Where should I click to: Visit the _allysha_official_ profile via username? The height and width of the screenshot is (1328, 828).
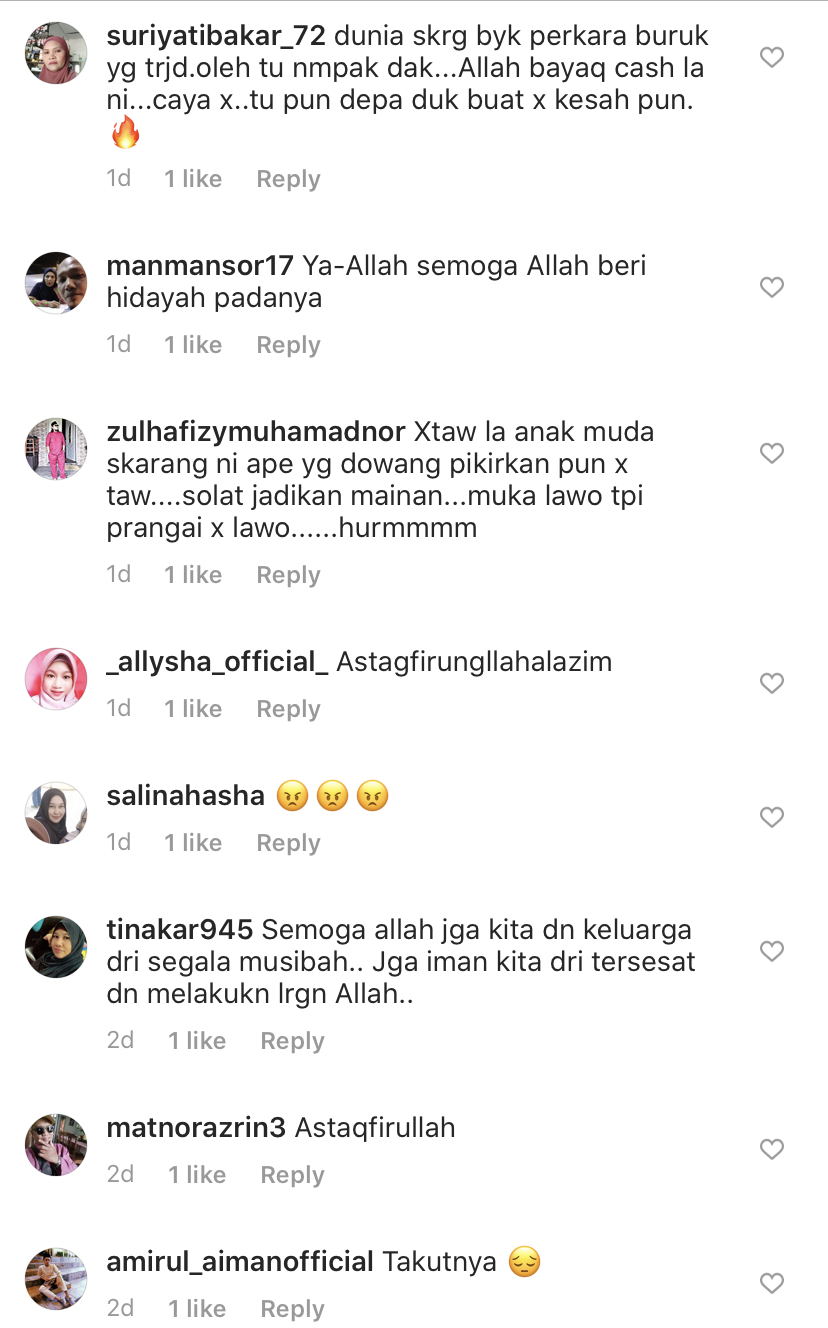(x=217, y=662)
